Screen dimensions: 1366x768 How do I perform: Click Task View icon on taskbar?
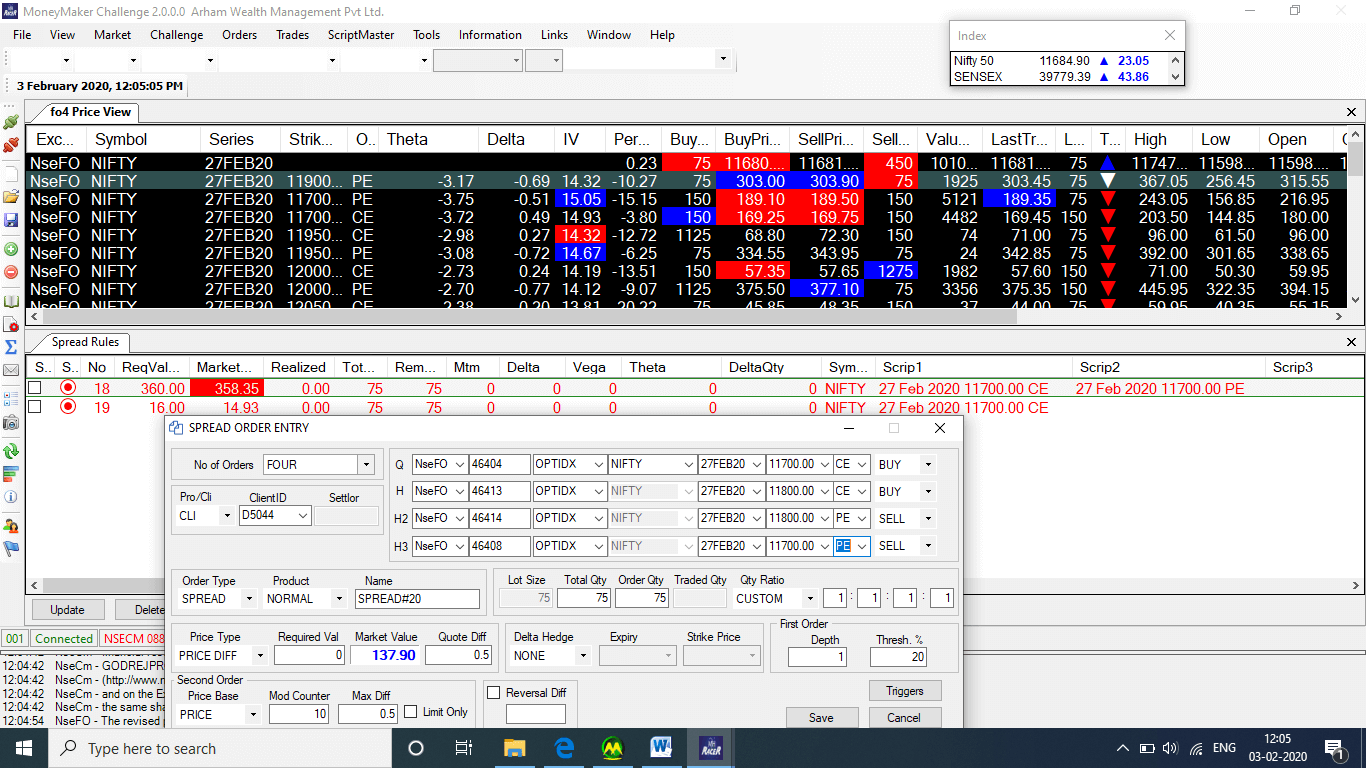[x=464, y=748]
